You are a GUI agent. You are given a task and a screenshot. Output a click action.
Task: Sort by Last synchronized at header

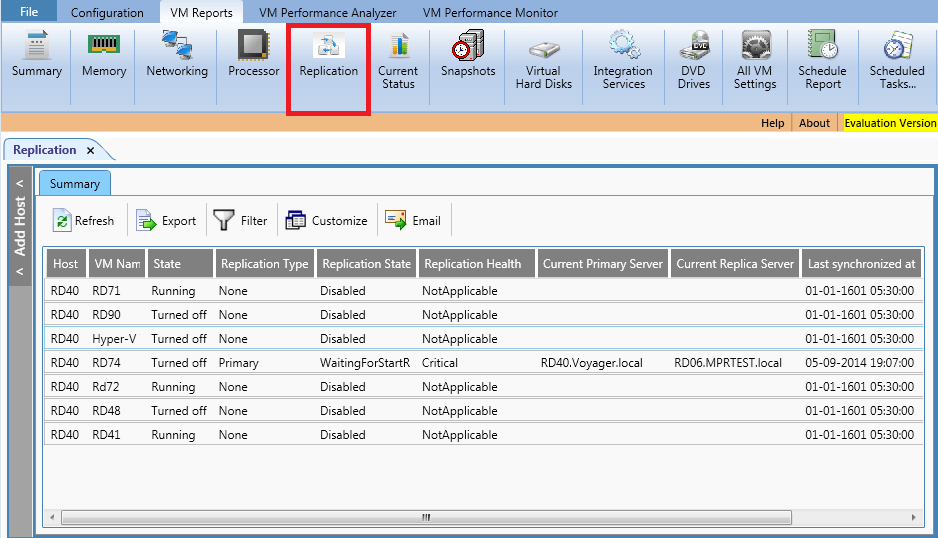(861, 264)
